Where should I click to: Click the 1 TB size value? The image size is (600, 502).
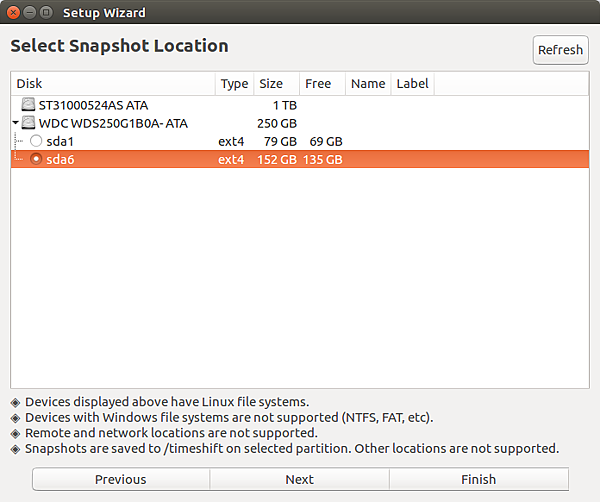coord(285,105)
